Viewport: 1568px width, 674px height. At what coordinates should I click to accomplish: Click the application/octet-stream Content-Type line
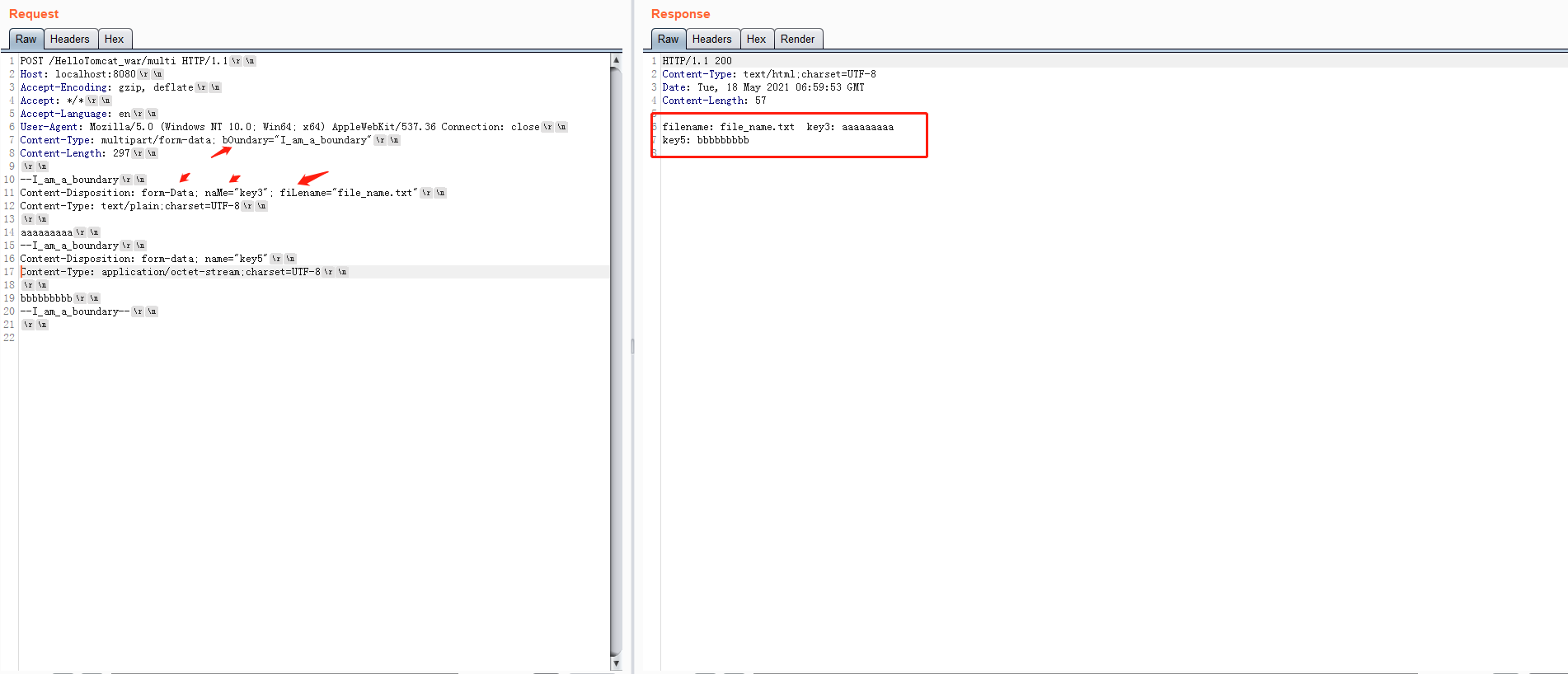coord(184,272)
